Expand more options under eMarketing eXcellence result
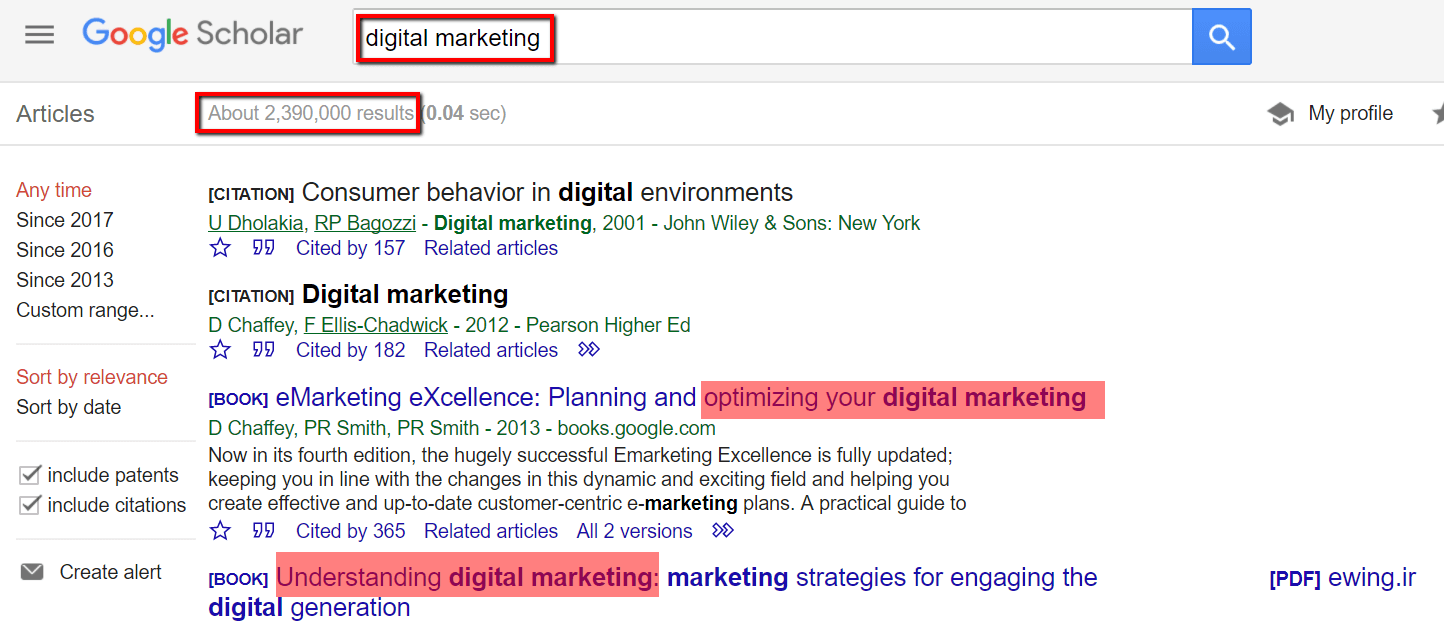Screen dimensions: 1444x622 coord(723,531)
